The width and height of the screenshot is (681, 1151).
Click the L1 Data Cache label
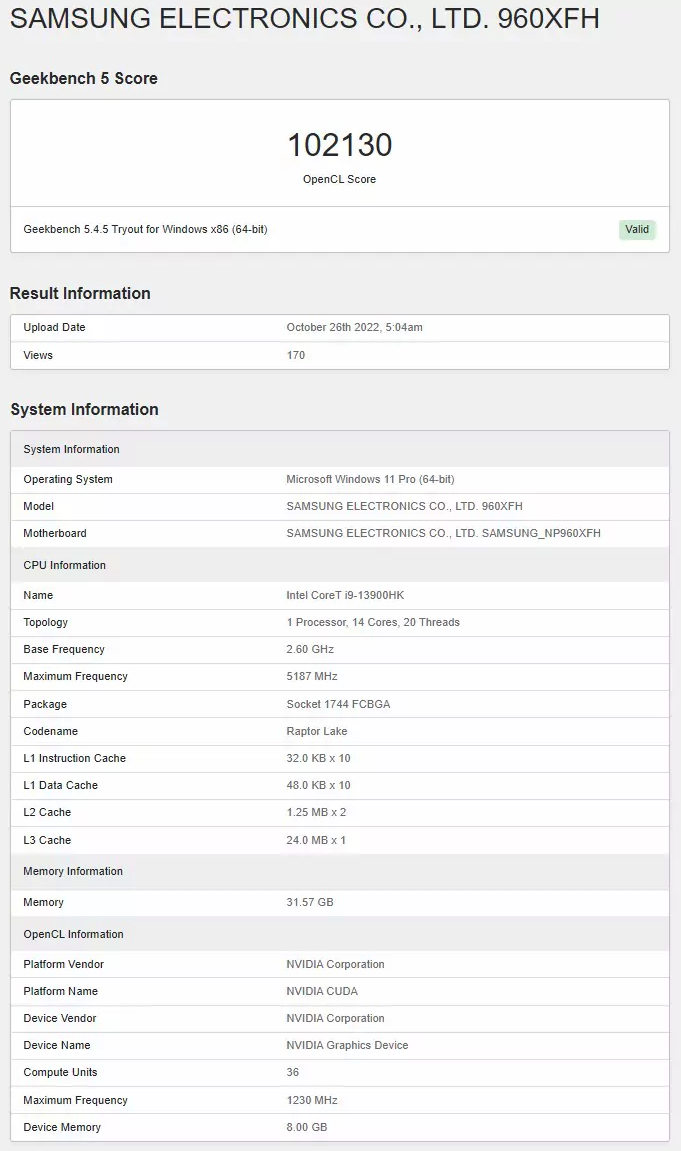[x=61, y=786]
